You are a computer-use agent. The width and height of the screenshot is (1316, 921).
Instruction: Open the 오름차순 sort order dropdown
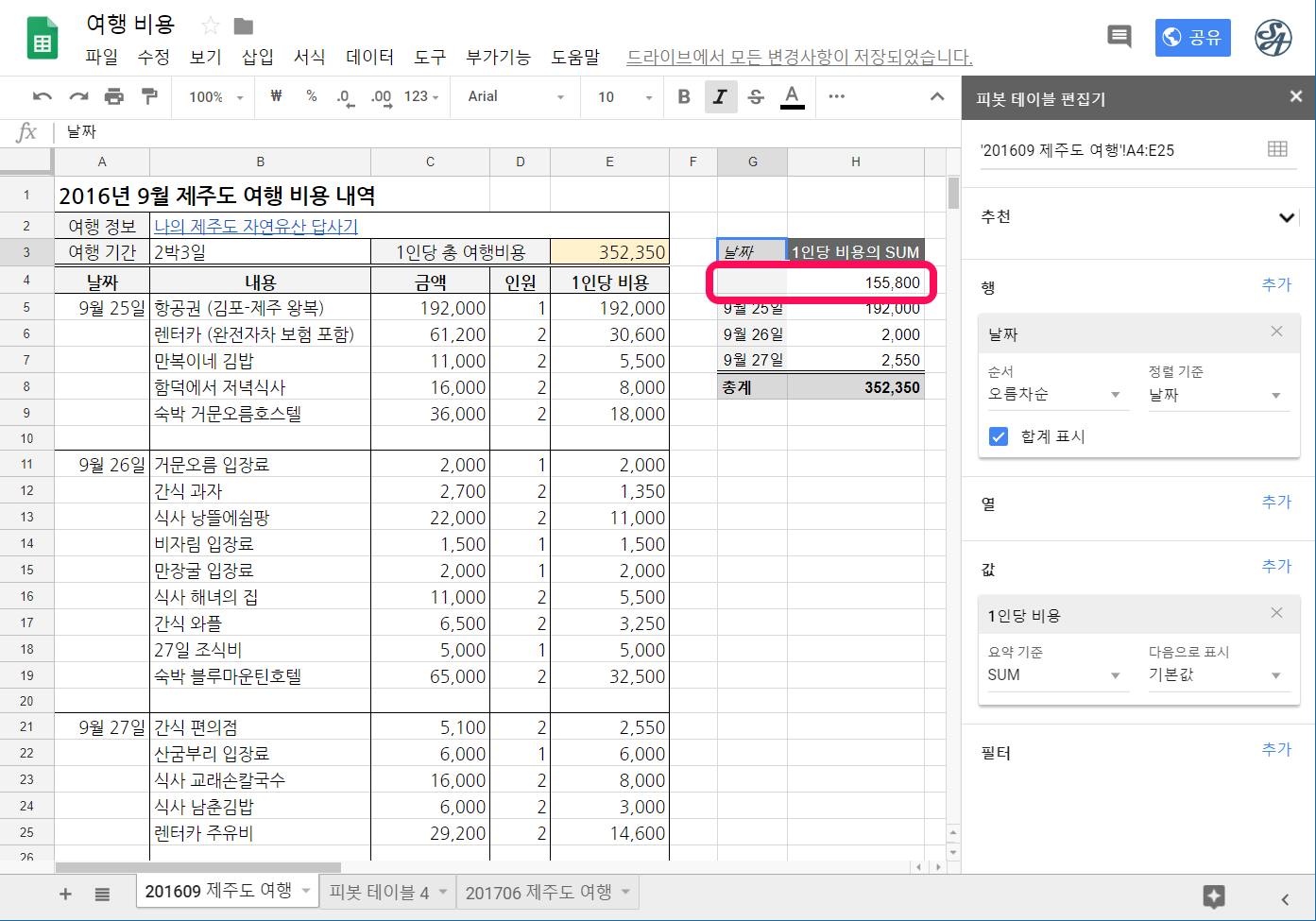click(x=1053, y=395)
